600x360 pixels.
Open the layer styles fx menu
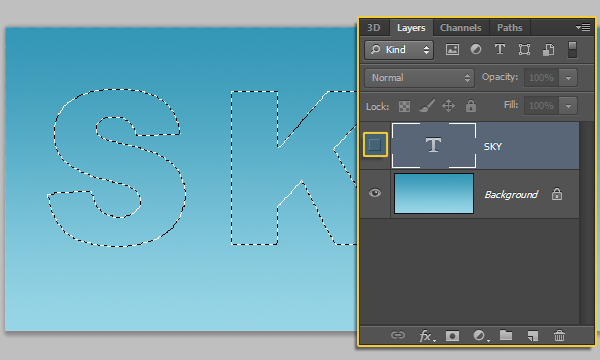coord(426,336)
